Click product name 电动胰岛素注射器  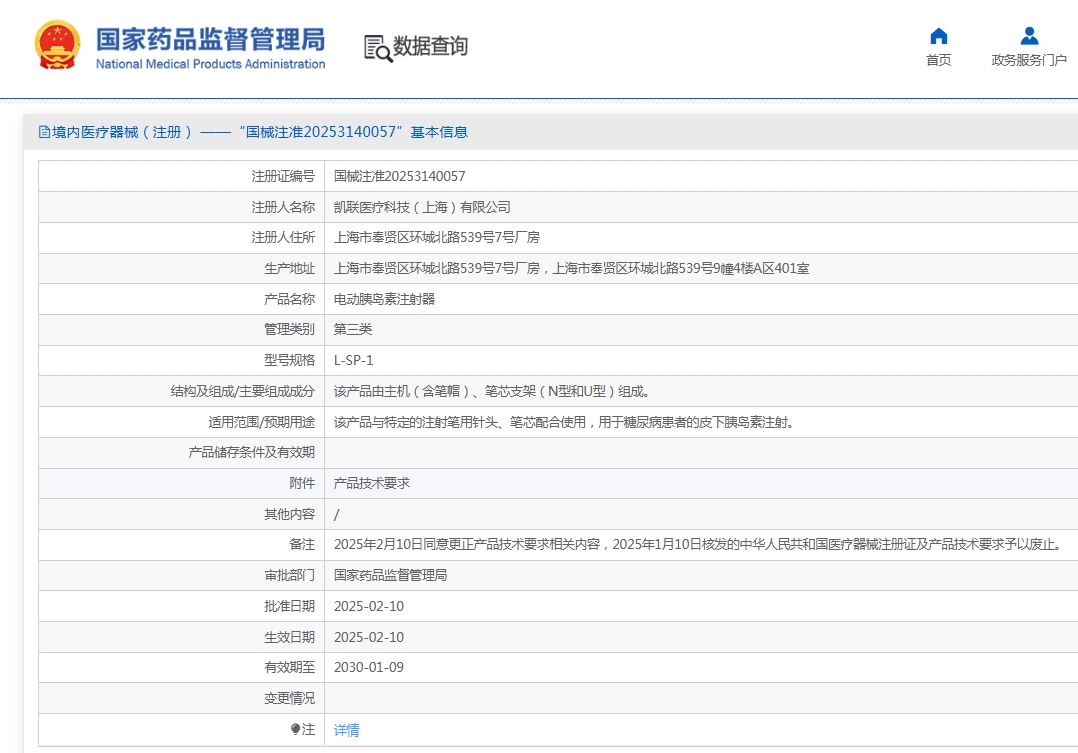click(384, 299)
